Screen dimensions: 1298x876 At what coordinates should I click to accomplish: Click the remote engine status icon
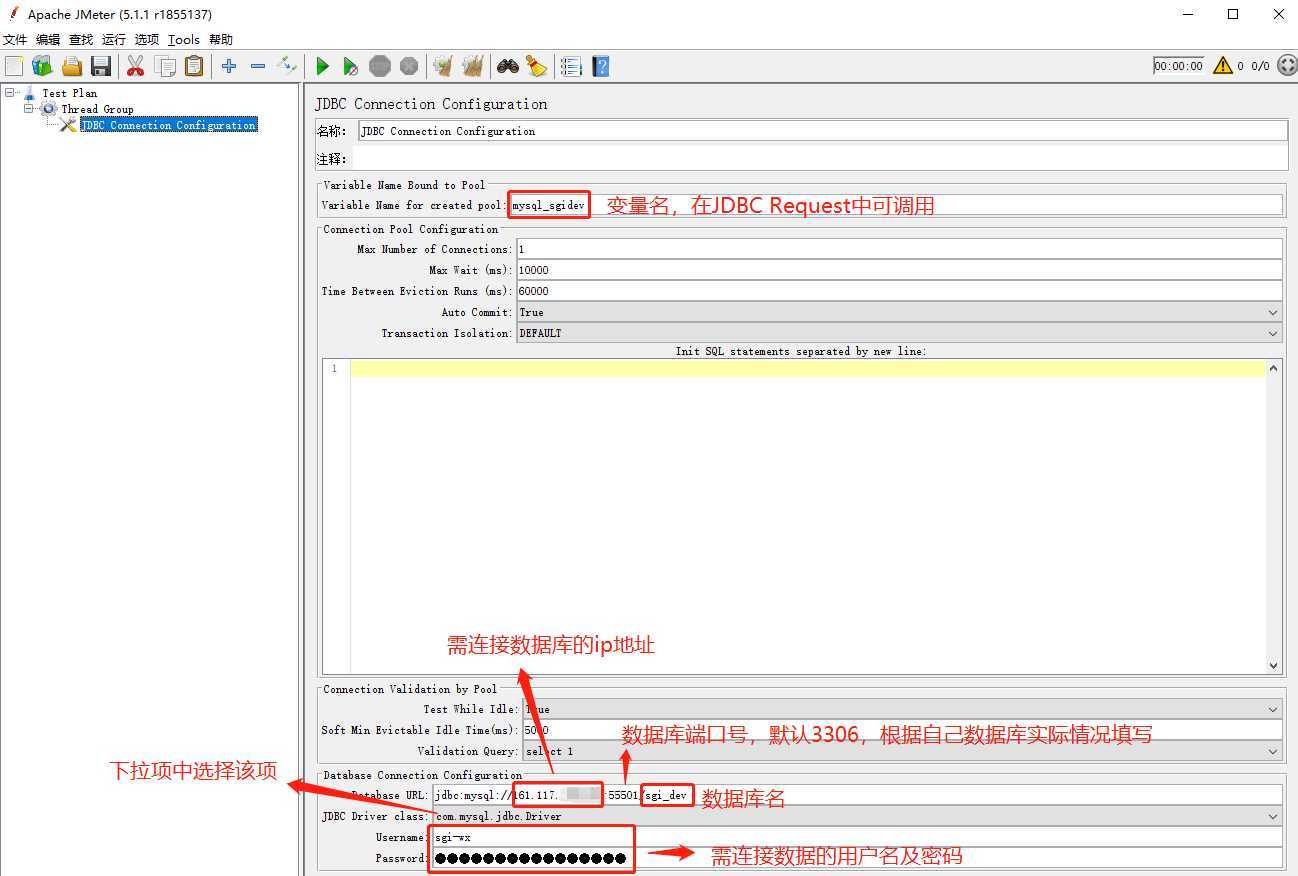point(1286,66)
